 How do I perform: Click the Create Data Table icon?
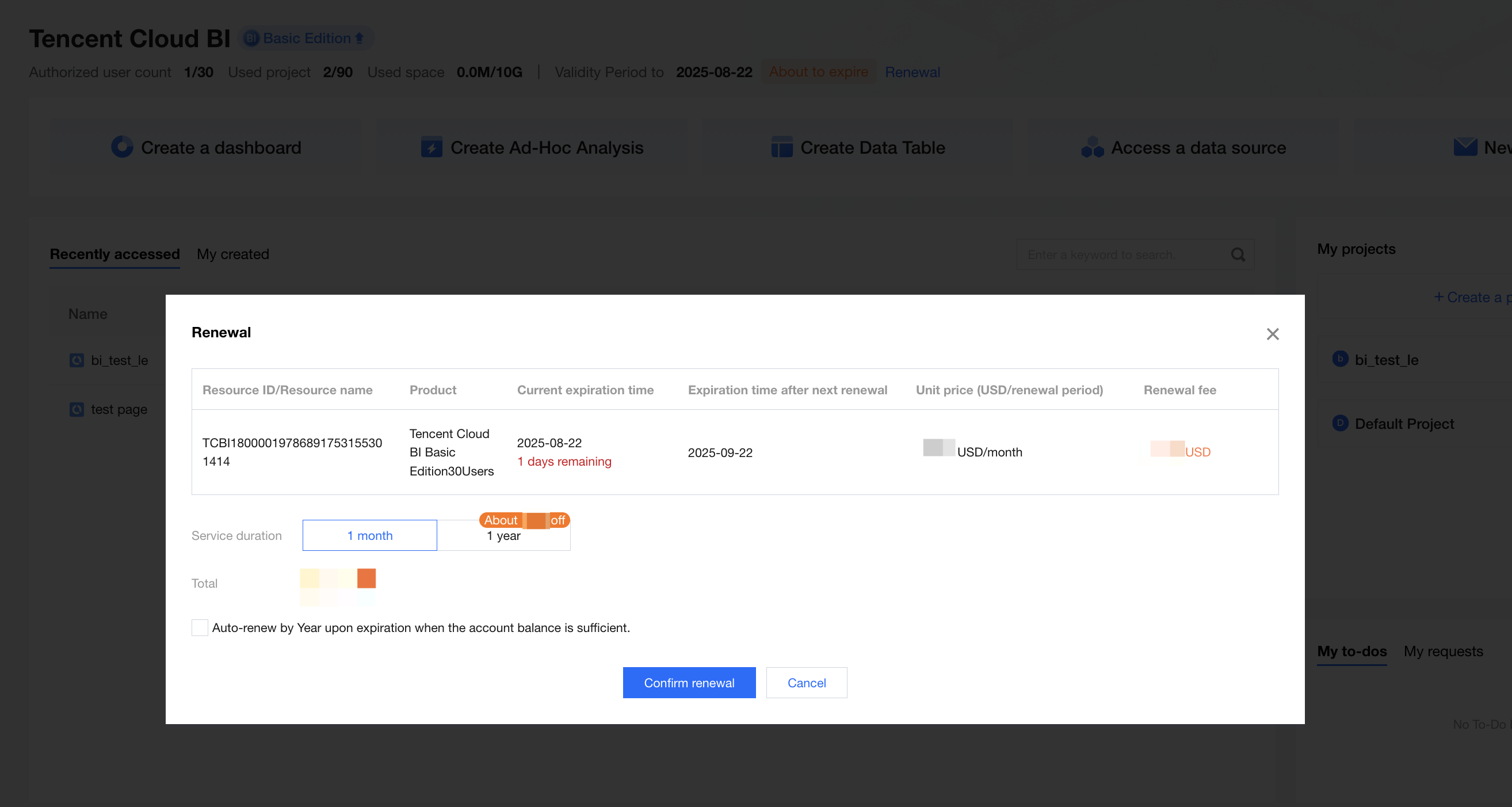[x=781, y=147]
